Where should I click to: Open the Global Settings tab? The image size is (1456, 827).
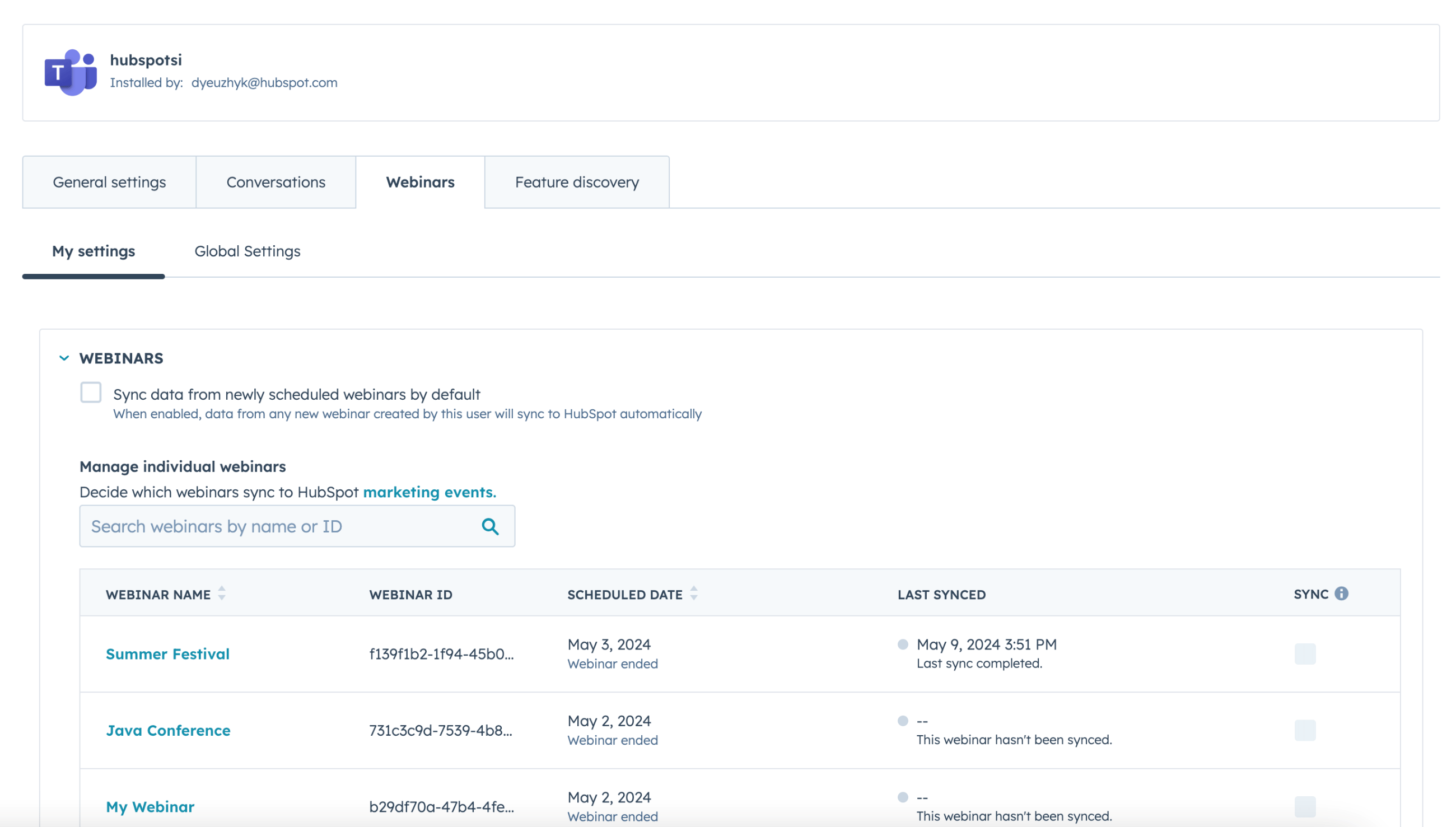[248, 251]
